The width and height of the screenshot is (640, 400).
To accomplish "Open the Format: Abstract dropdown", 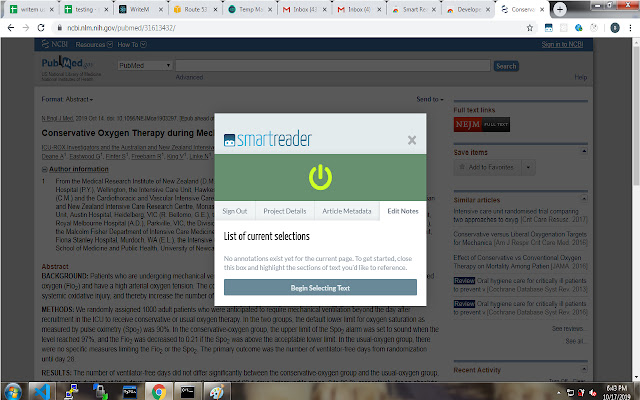I will (x=67, y=99).
